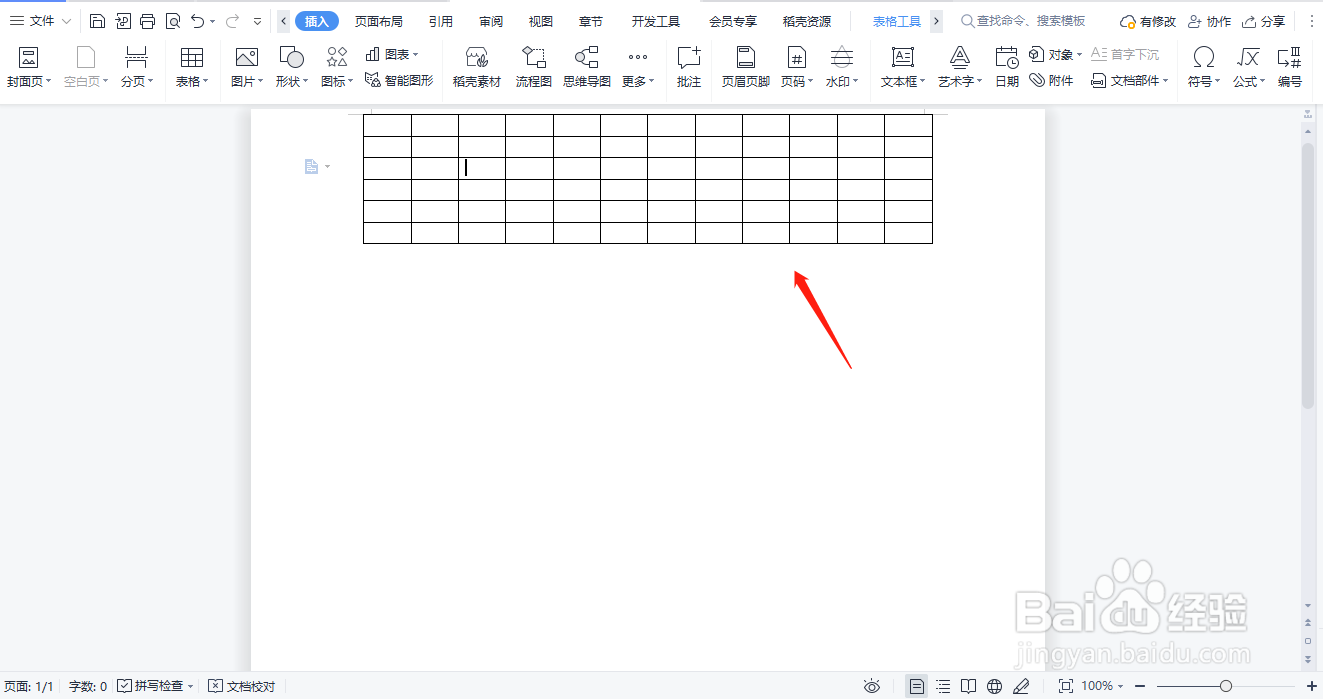Toggle fit-to-page zoom icon in status bar
Screen dimensions: 1323x699
point(1066,686)
